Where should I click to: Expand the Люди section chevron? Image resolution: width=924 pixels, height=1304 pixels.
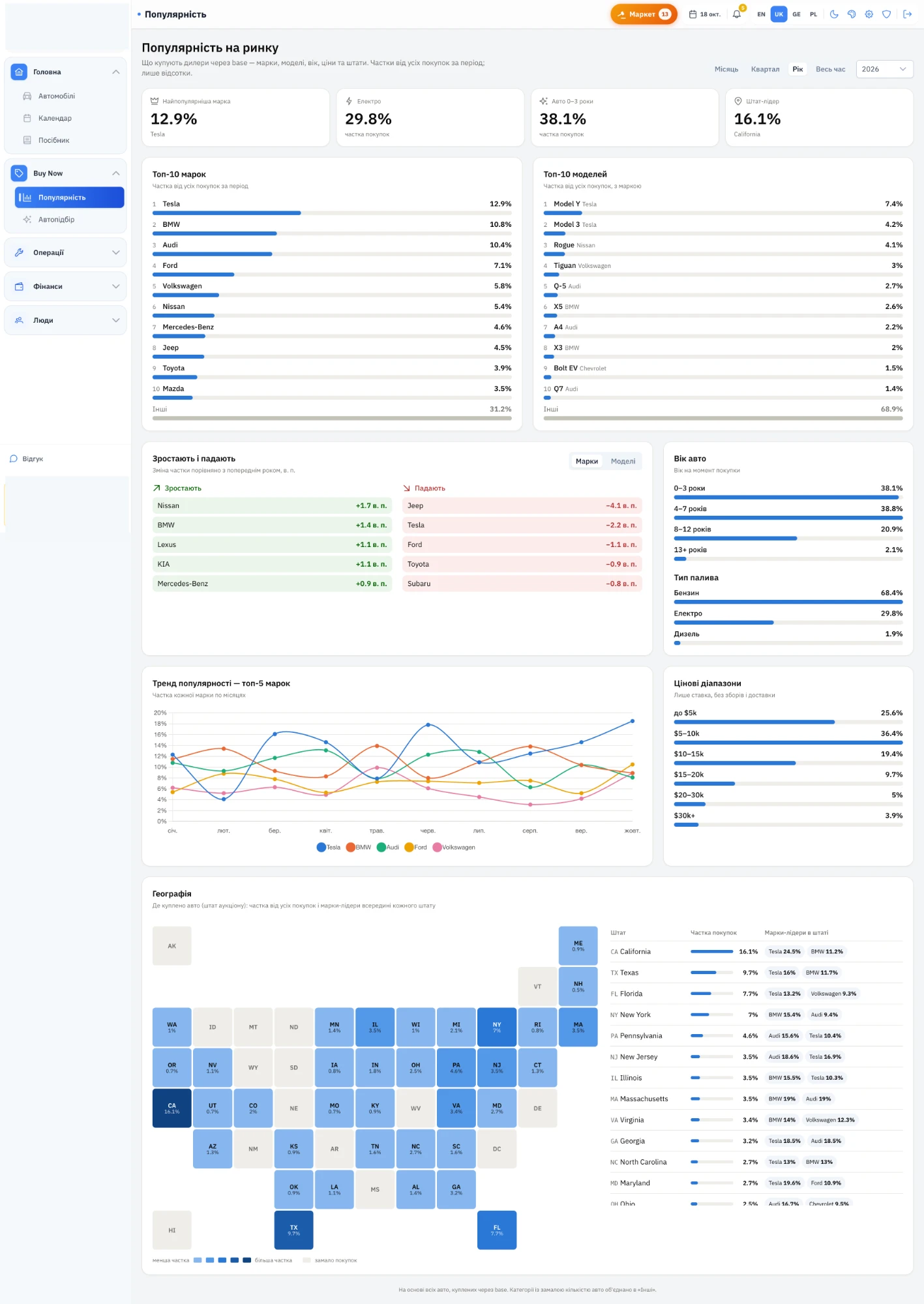pos(116,321)
